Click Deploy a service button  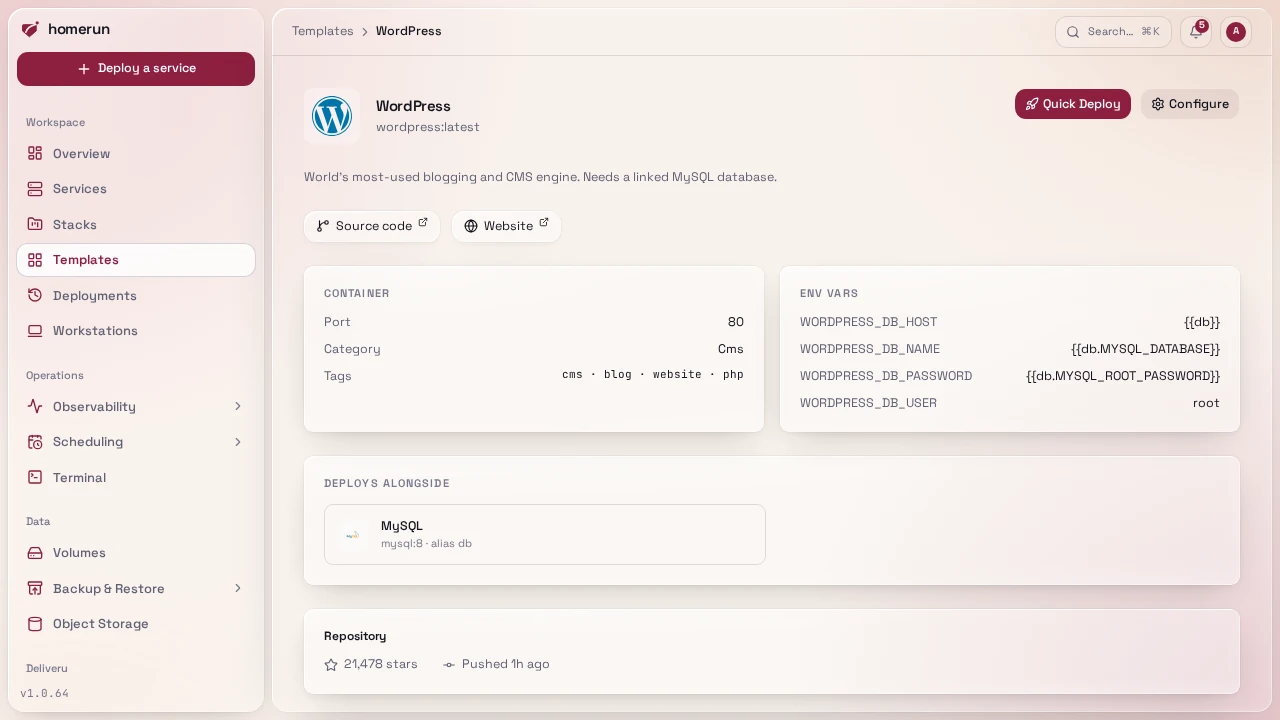click(x=136, y=69)
